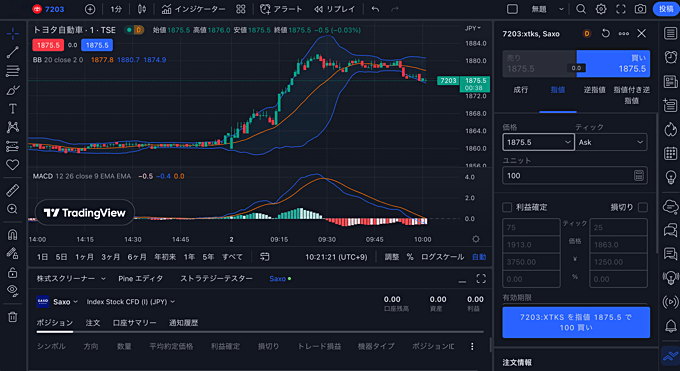
Task: Select the zoom in tool
Action: click(x=13, y=209)
